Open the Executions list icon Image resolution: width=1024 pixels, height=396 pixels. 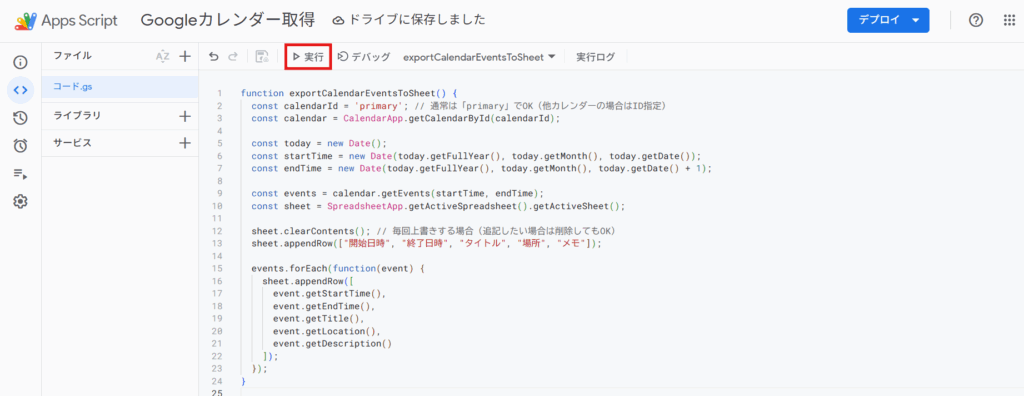(x=20, y=174)
